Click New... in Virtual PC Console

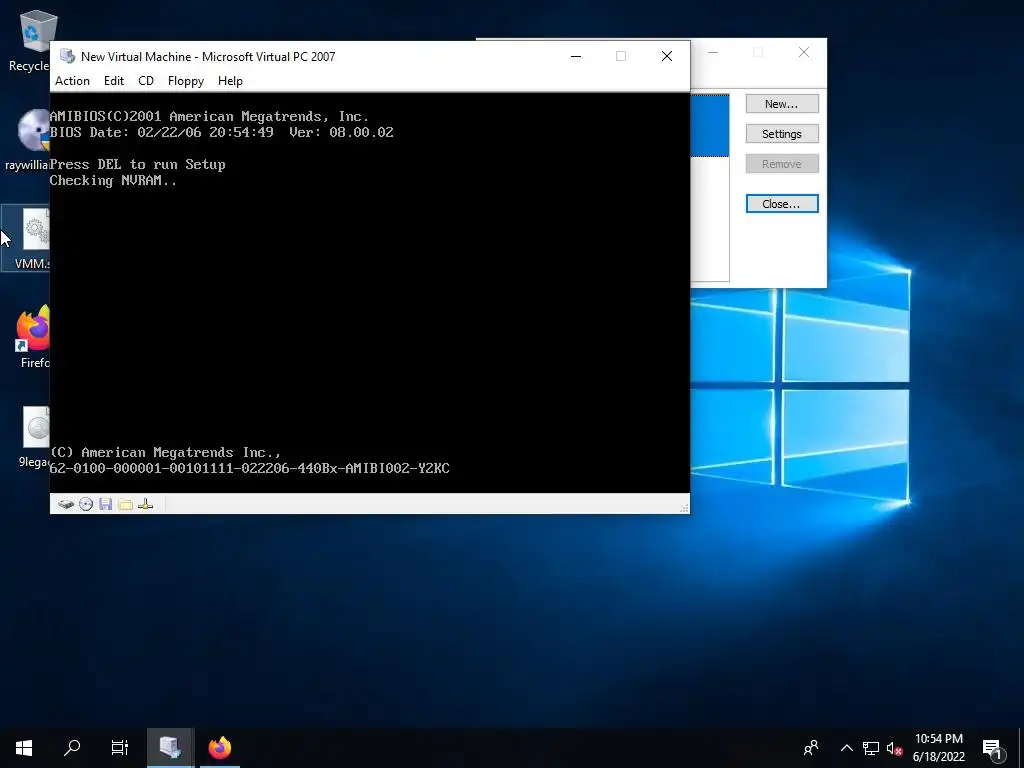pyautogui.click(x=782, y=104)
